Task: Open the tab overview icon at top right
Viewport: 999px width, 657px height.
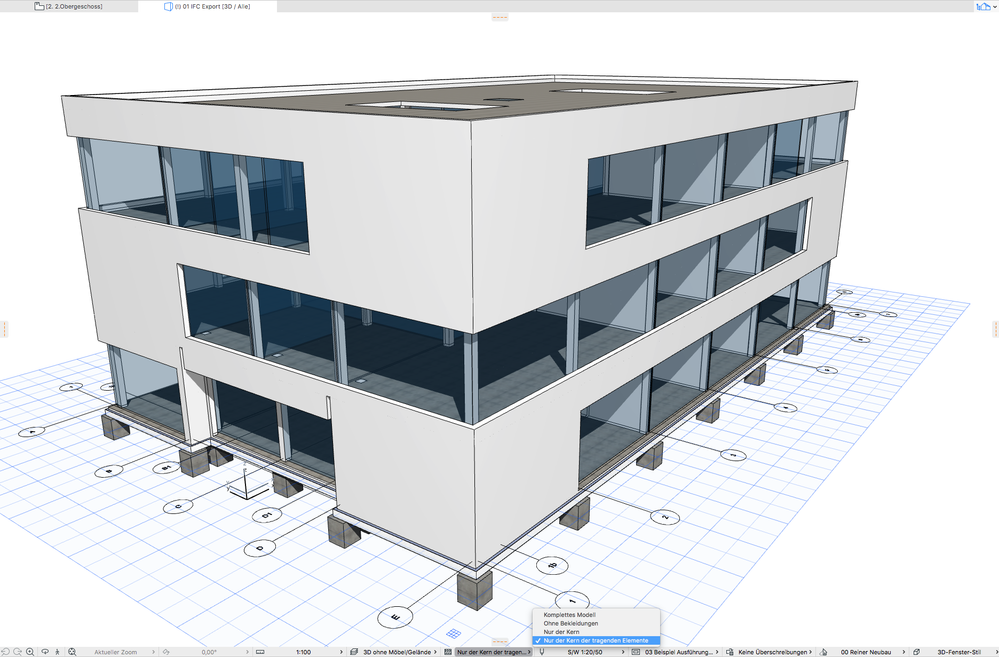Action: (x=984, y=6)
